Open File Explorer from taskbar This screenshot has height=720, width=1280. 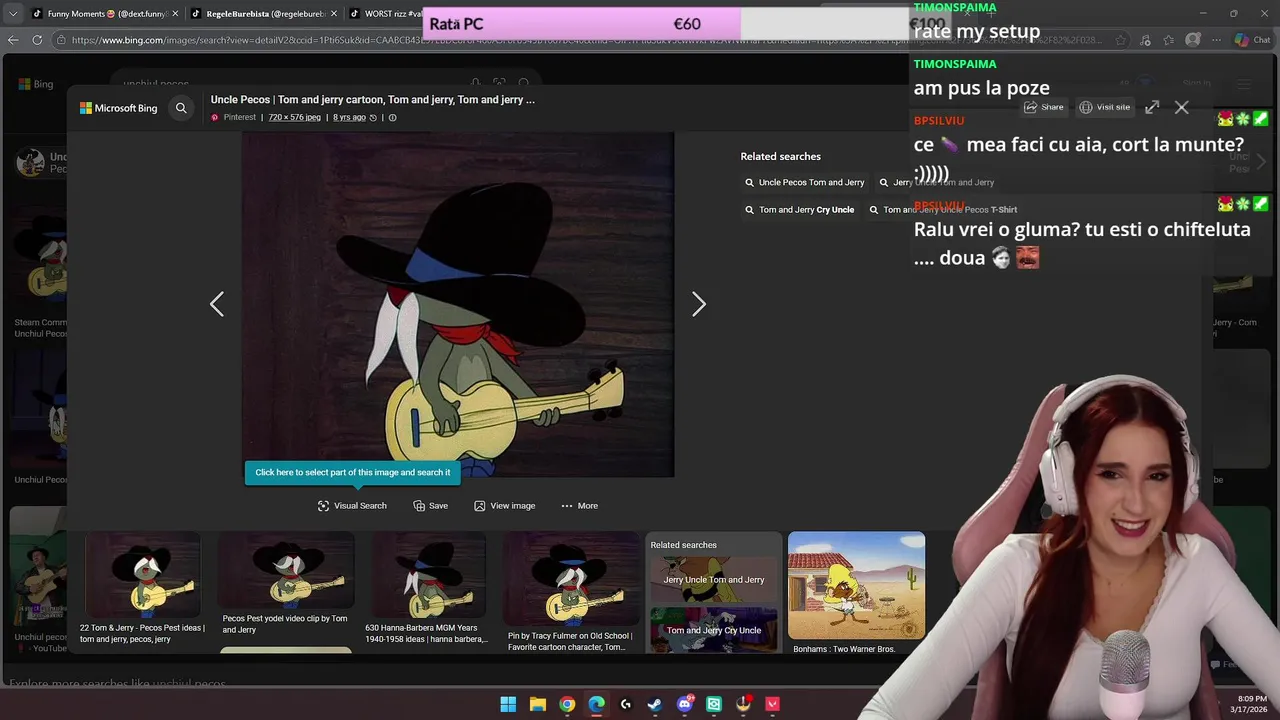pos(538,704)
